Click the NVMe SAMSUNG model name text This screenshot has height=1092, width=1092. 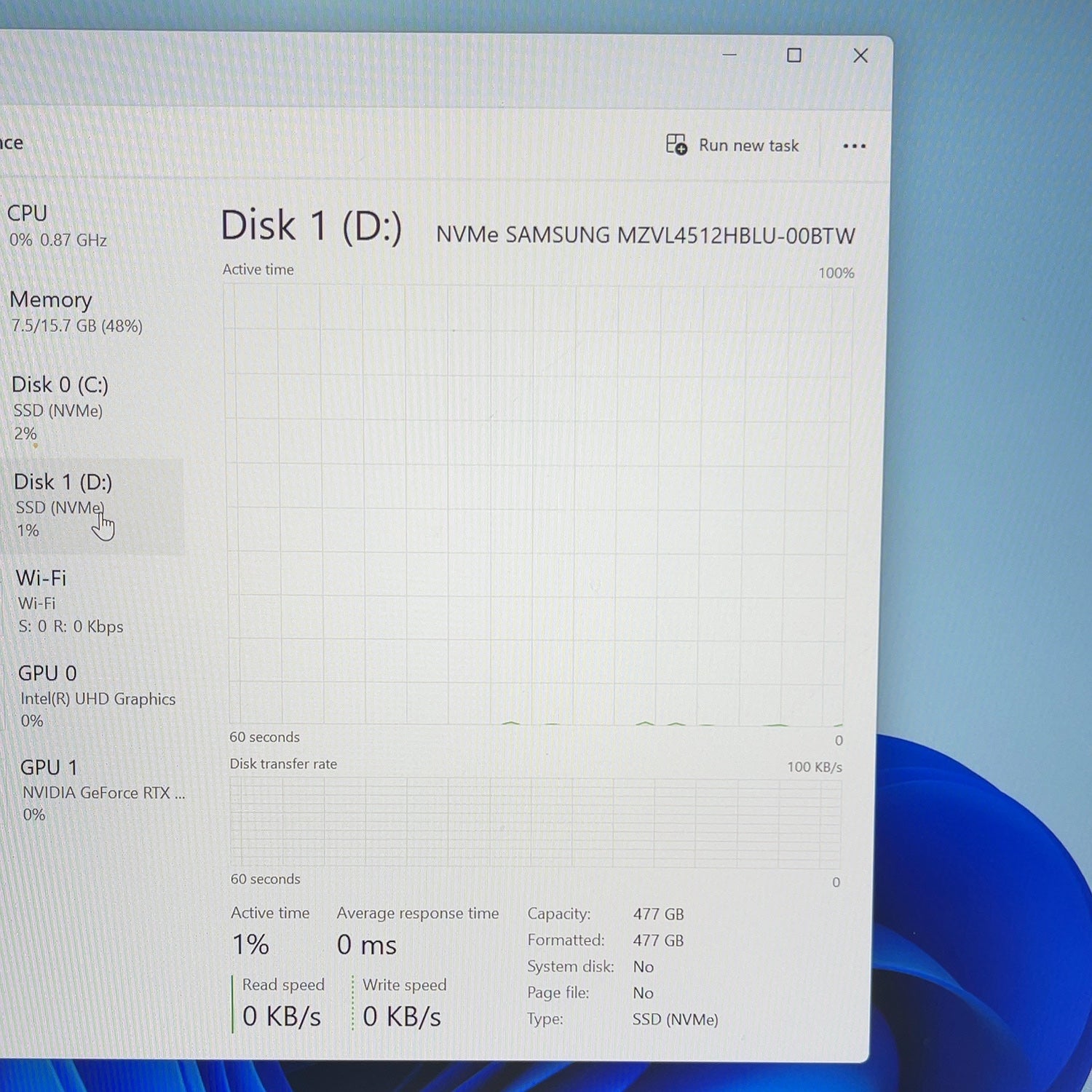point(645,236)
